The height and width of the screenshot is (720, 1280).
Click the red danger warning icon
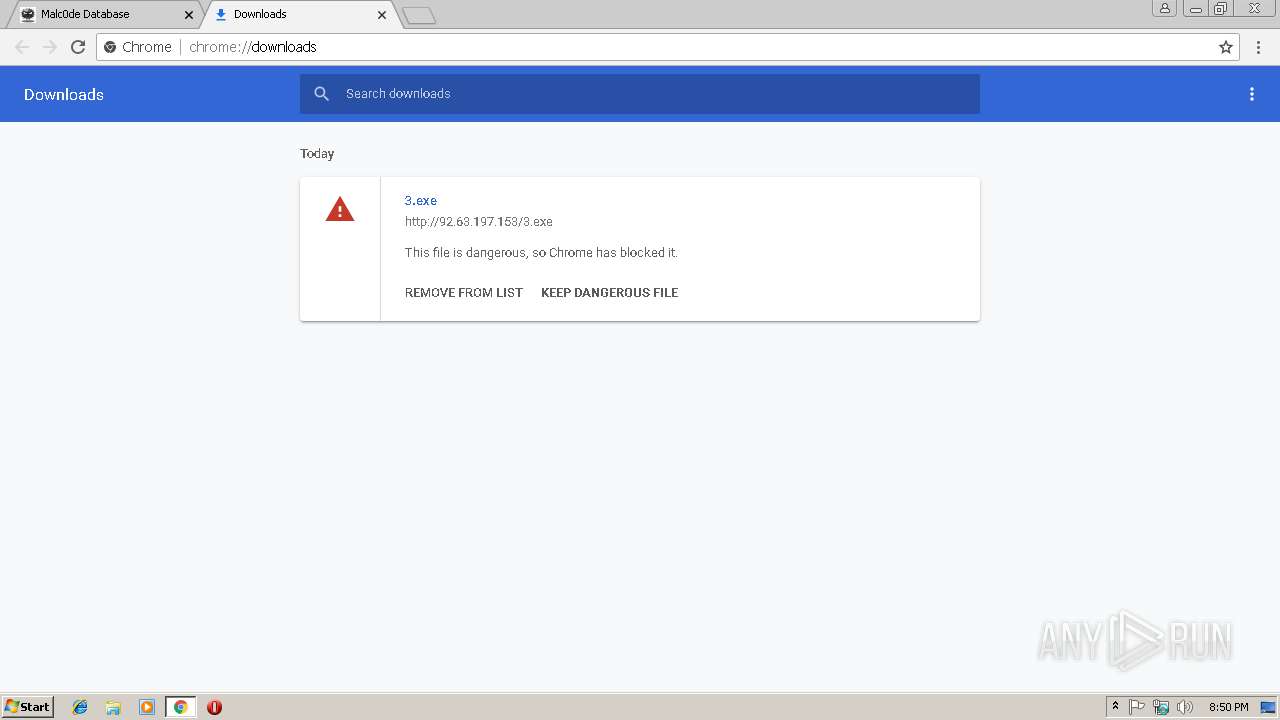[340, 209]
